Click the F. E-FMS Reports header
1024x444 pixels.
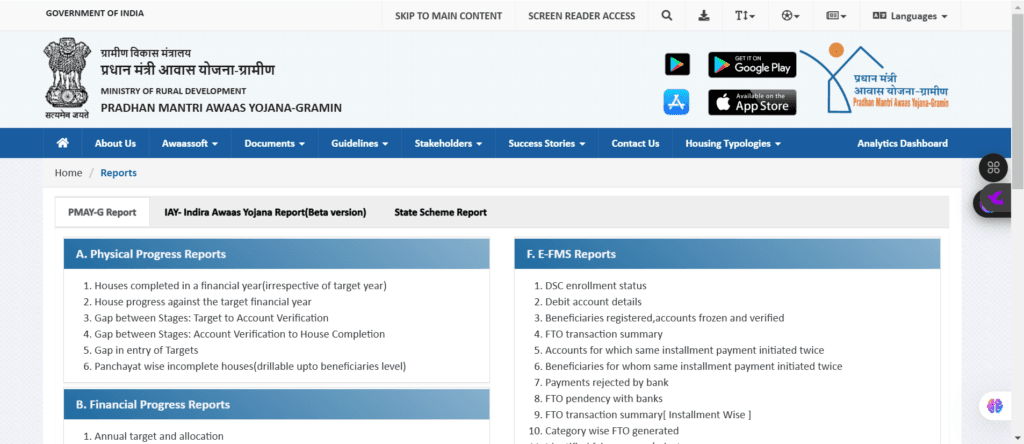[727, 254]
